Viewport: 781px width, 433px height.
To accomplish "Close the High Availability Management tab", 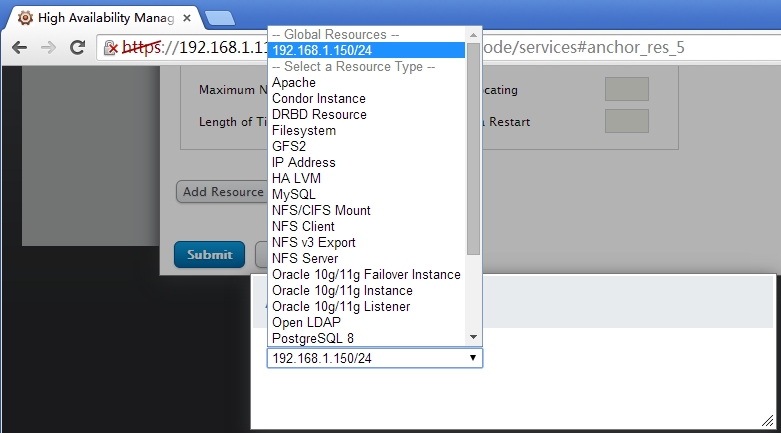I will coord(186,18).
